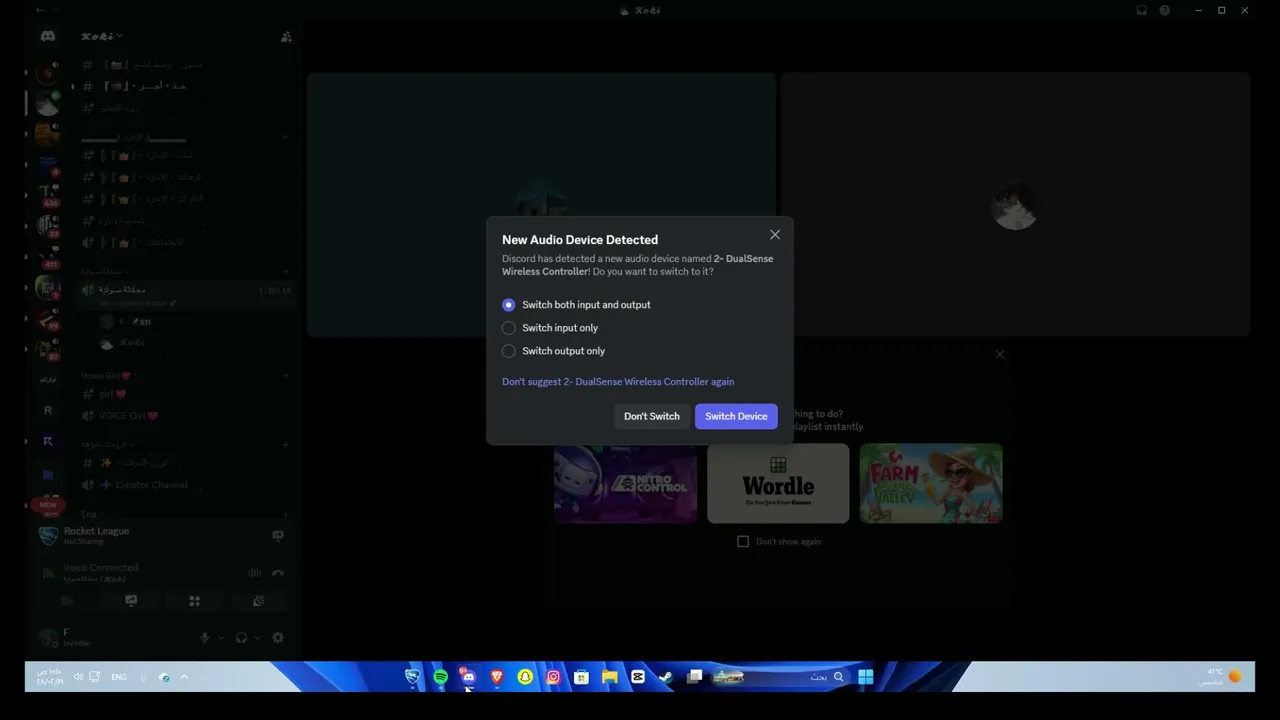Select Switch input only radio

tap(508, 328)
